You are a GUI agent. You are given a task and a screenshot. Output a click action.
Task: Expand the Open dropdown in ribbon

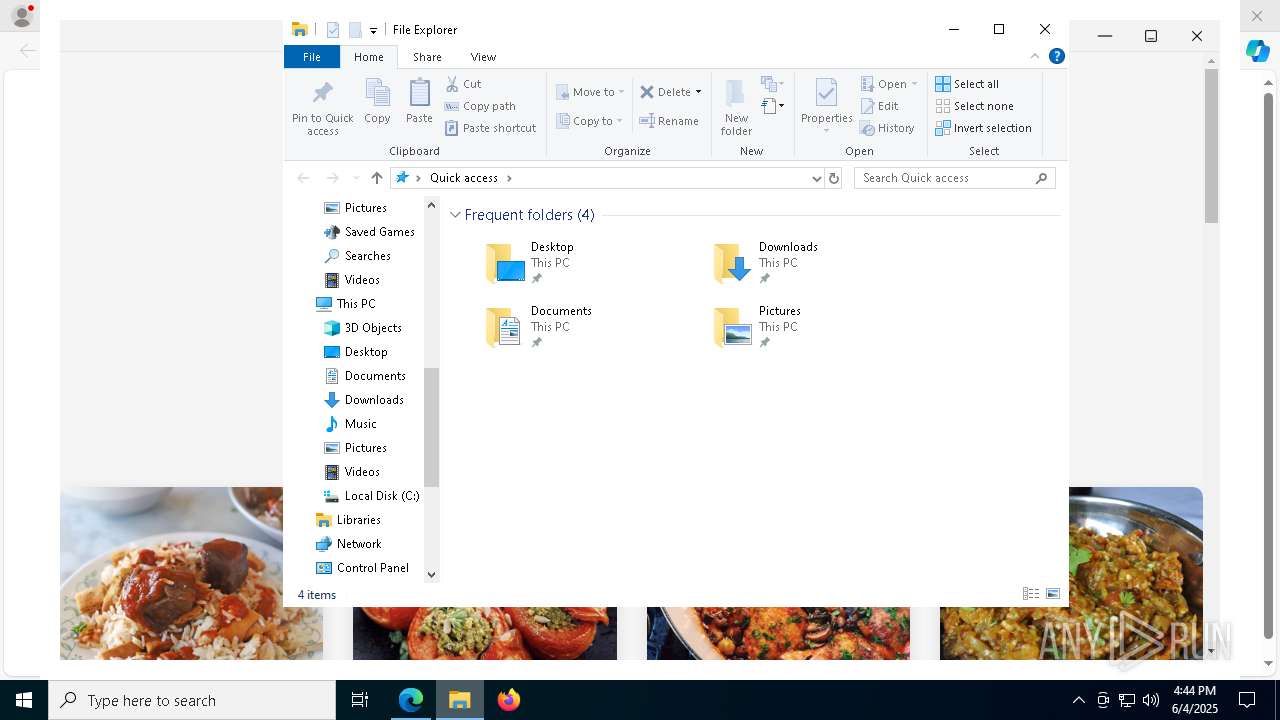914,84
